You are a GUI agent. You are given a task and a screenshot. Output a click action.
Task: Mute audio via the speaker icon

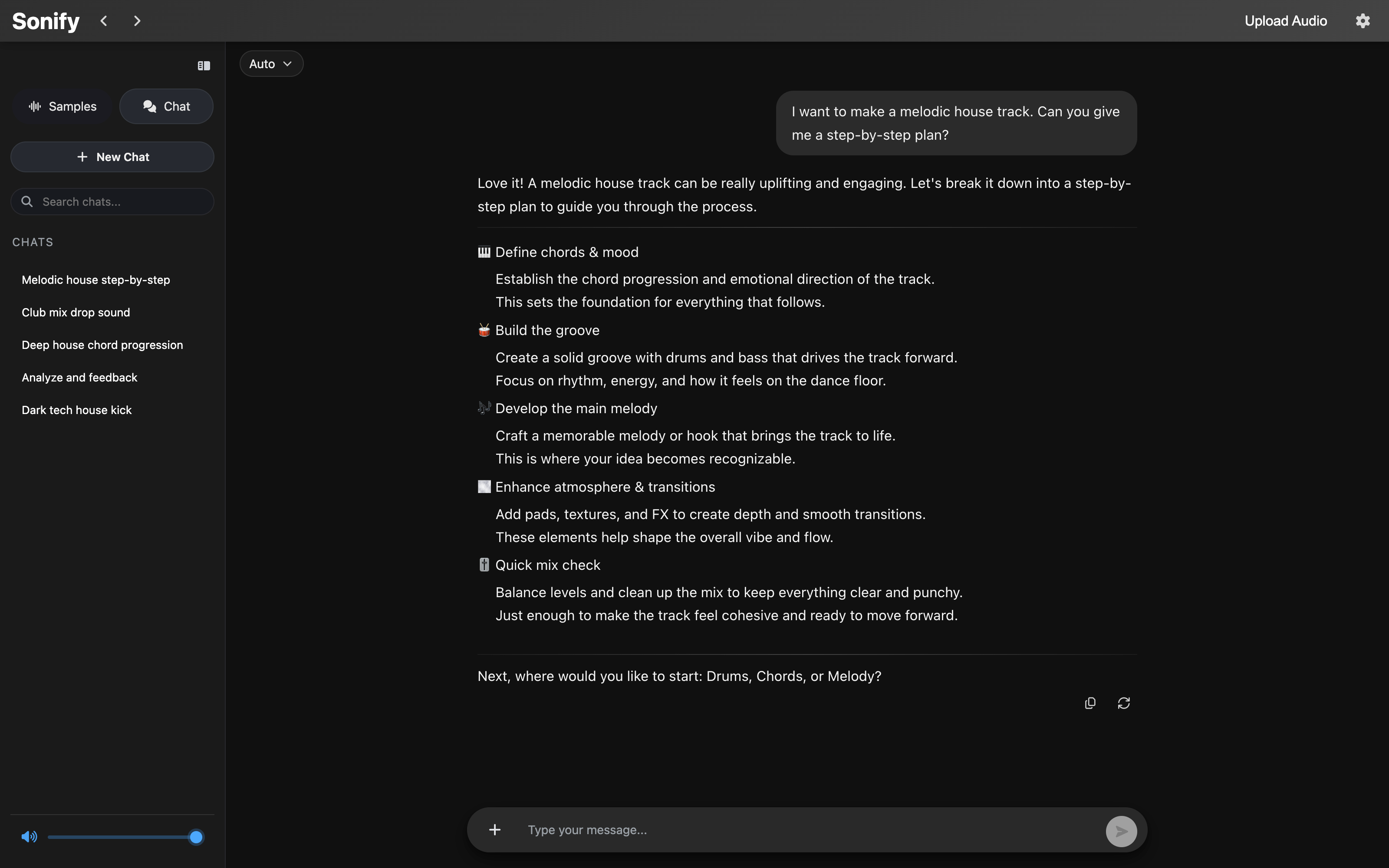click(x=29, y=837)
